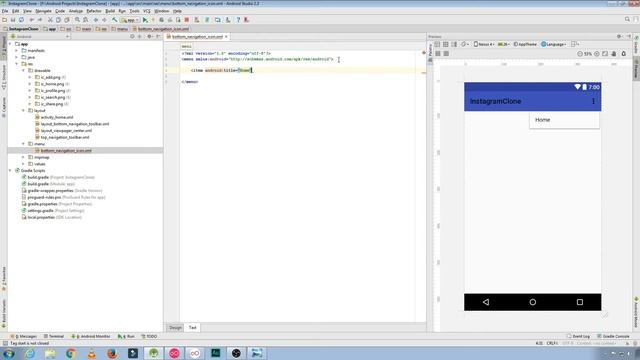The width and height of the screenshot is (640, 360).
Task: Open VLC from the Windows taskbar
Action: (91, 353)
